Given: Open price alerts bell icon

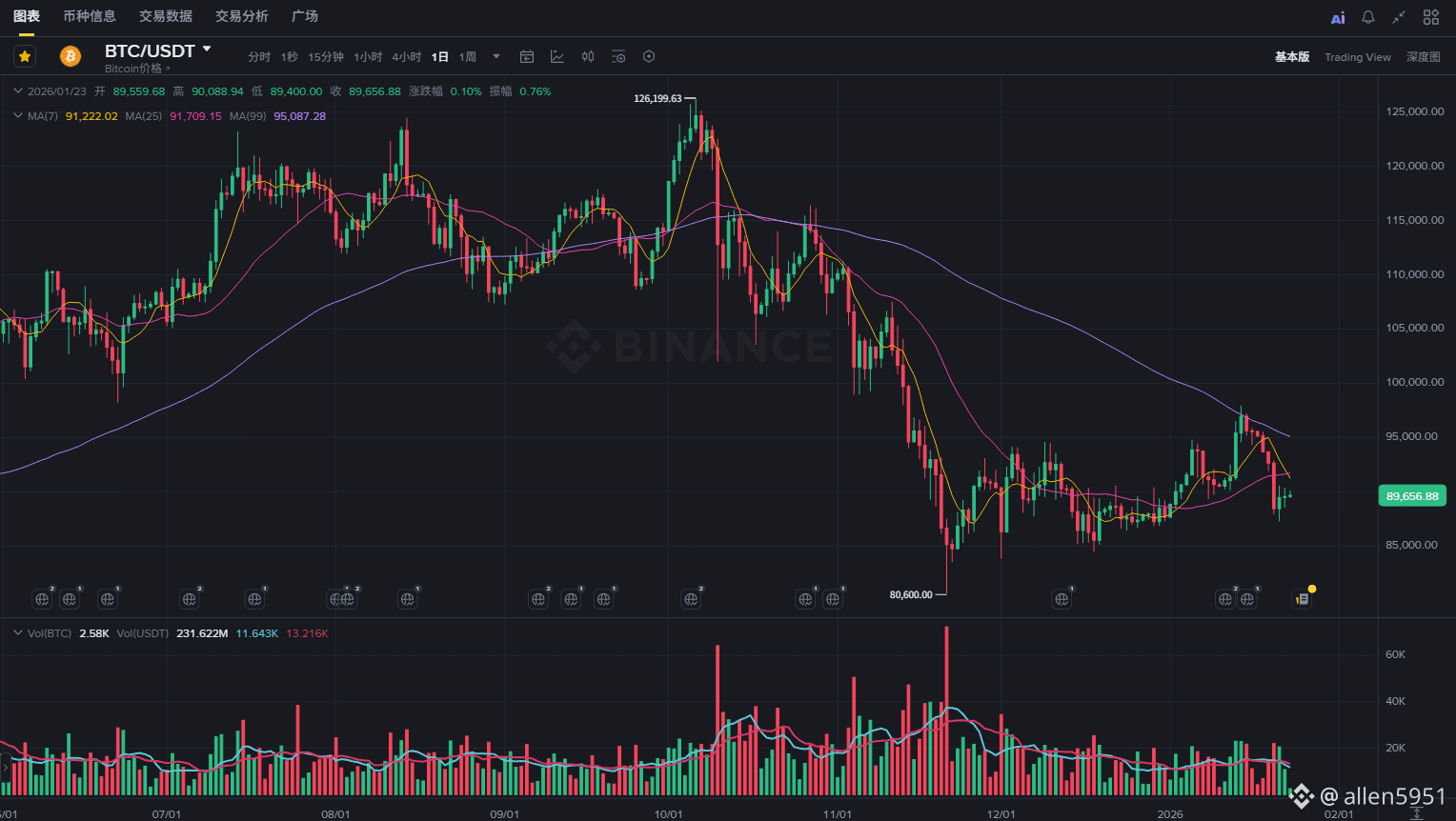Looking at the screenshot, I should (x=1367, y=17).
